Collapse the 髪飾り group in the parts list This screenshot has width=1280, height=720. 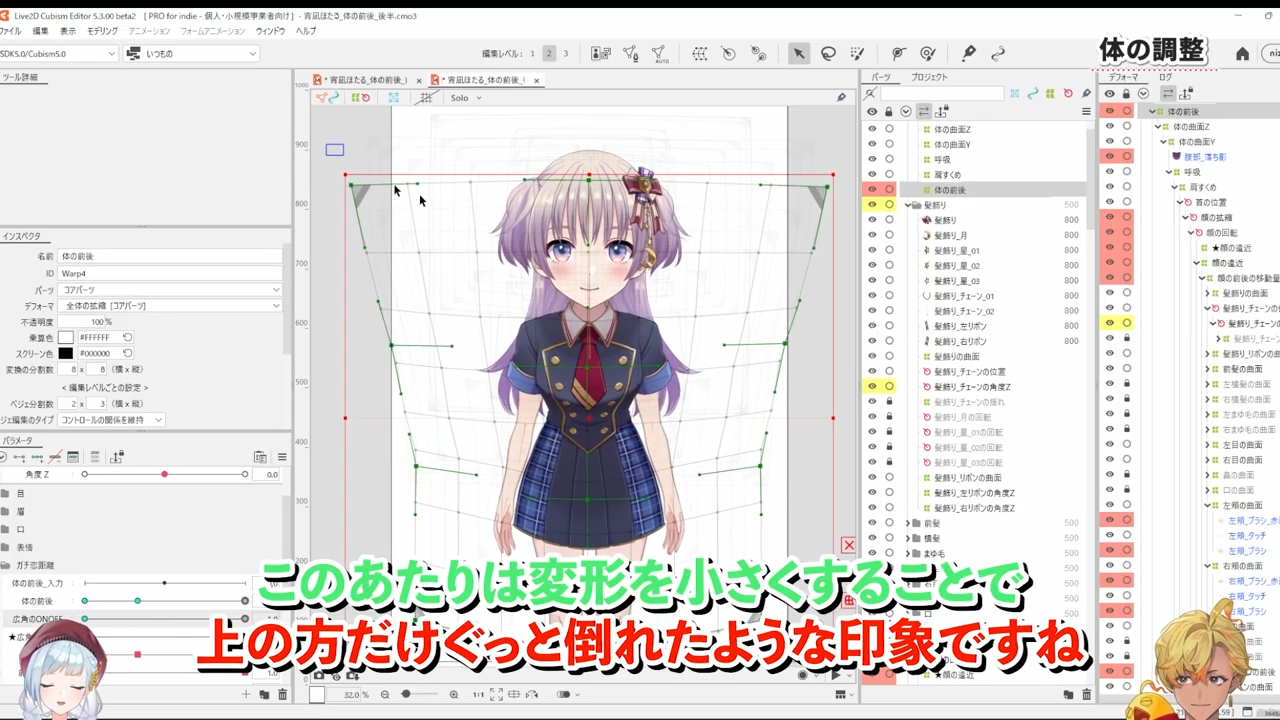point(906,204)
